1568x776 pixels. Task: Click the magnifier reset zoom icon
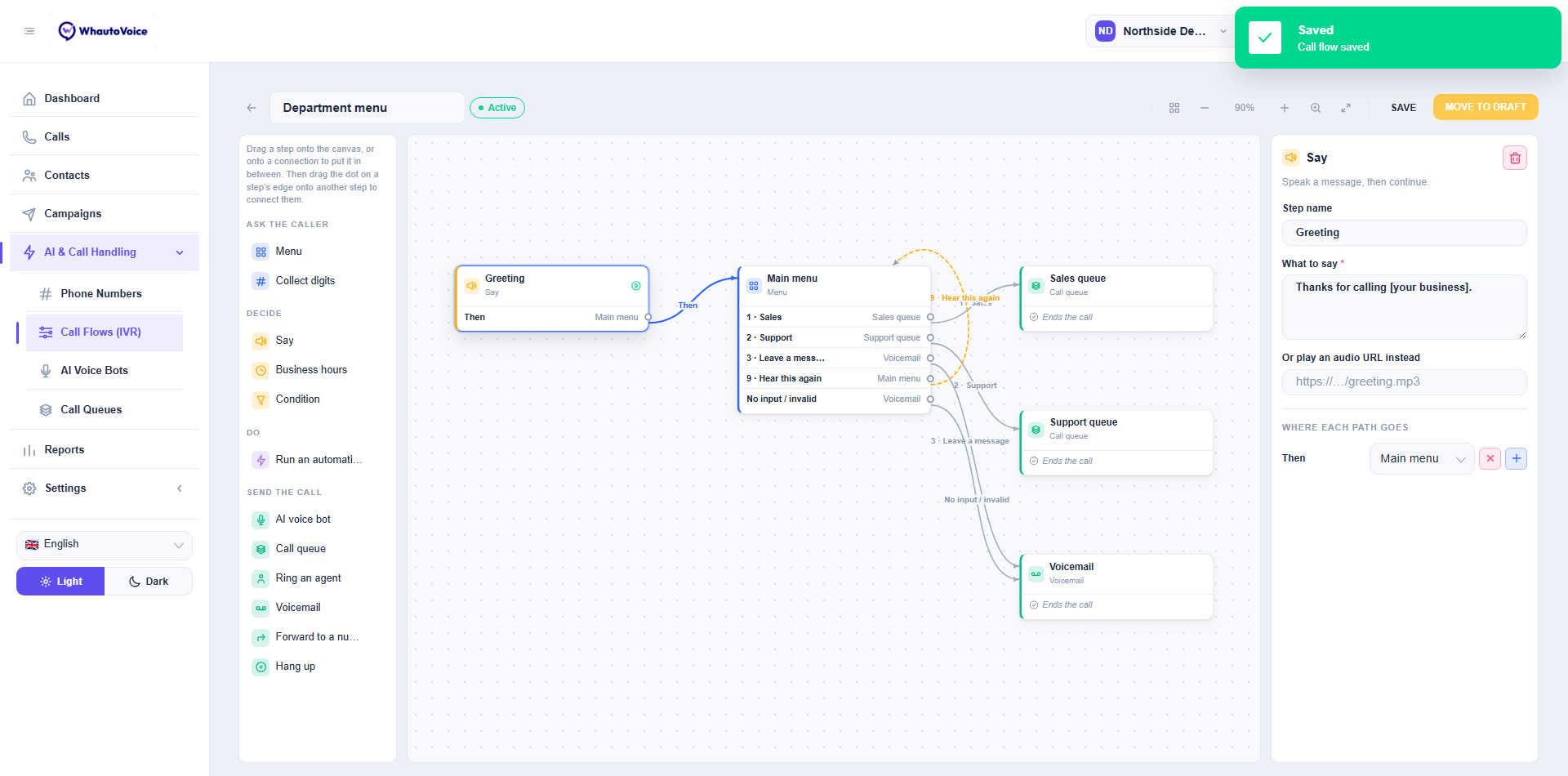(x=1316, y=108)
